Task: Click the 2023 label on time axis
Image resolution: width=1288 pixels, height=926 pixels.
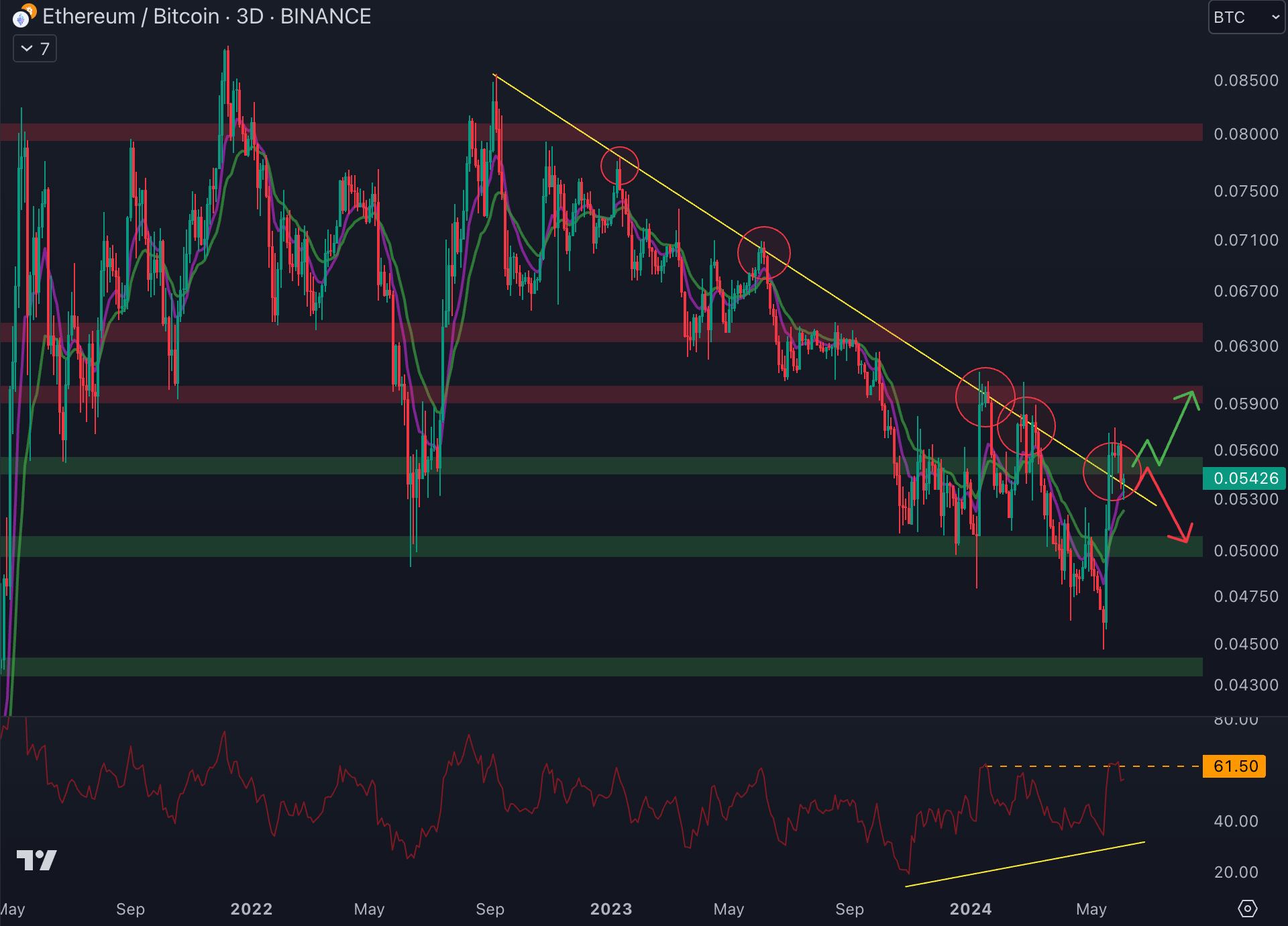Action: click(x=610, y=909)
